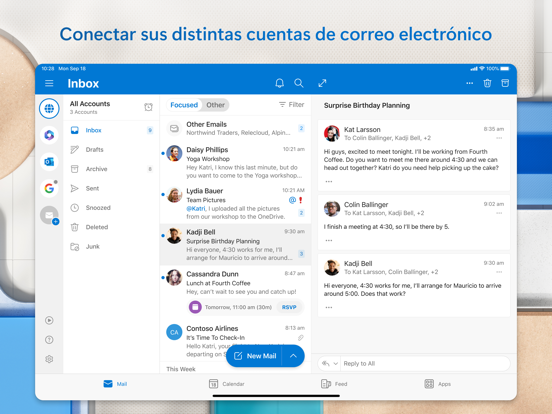Switch to Other inbox

(215, 105)
